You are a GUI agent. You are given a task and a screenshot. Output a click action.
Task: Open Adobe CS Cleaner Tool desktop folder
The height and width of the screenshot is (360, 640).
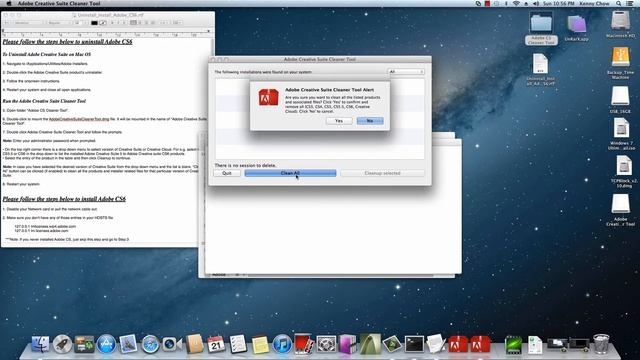coord(541,28)
